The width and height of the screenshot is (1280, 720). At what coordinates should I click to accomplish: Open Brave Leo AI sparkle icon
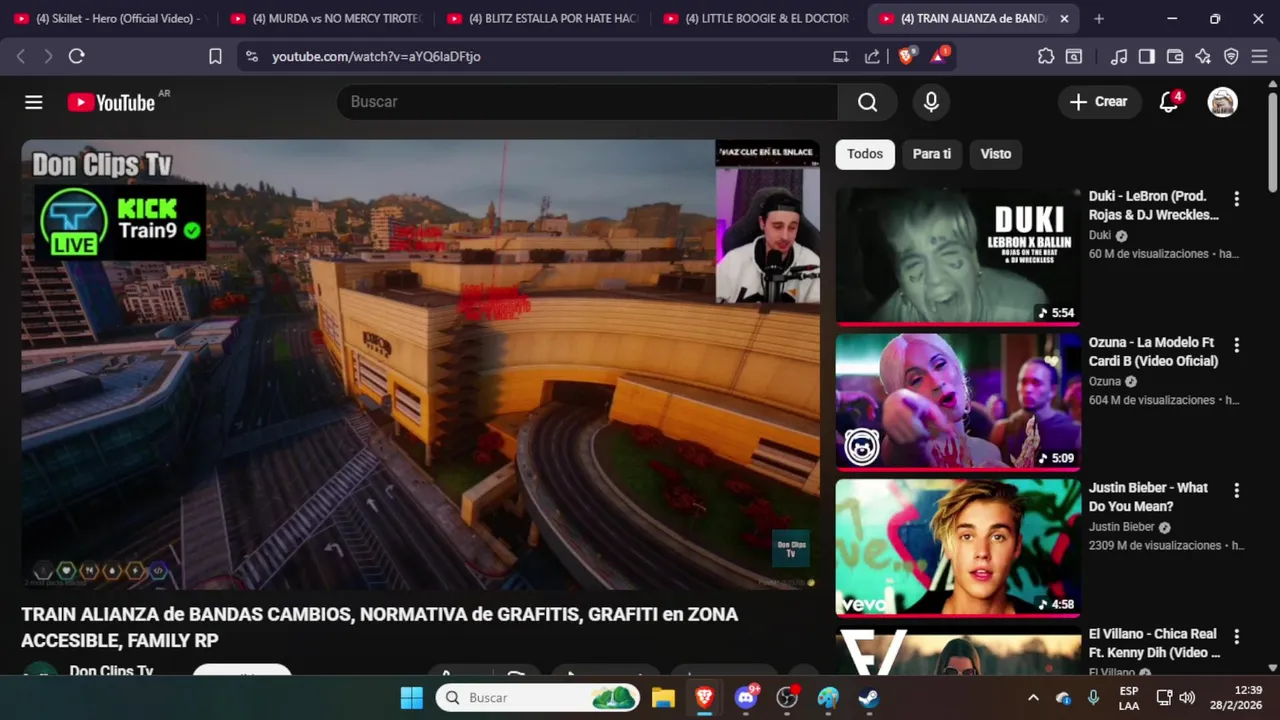coord(1203,57)
